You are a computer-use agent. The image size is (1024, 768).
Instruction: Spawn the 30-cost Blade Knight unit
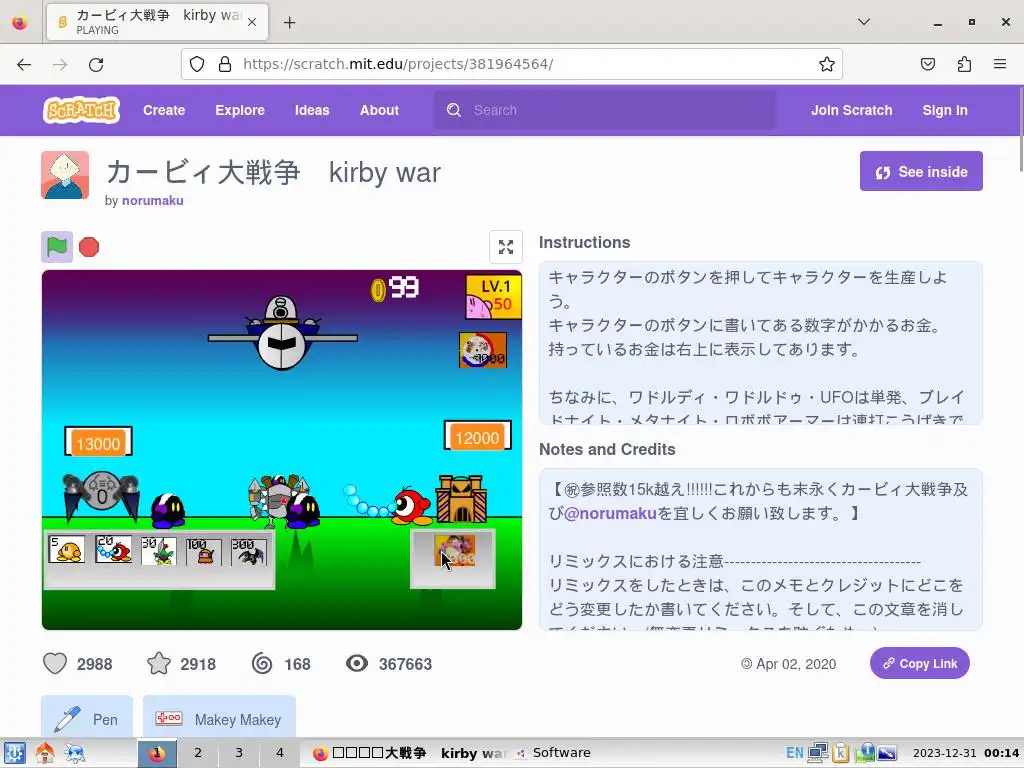pyautogui.click(x=159, y=551)
